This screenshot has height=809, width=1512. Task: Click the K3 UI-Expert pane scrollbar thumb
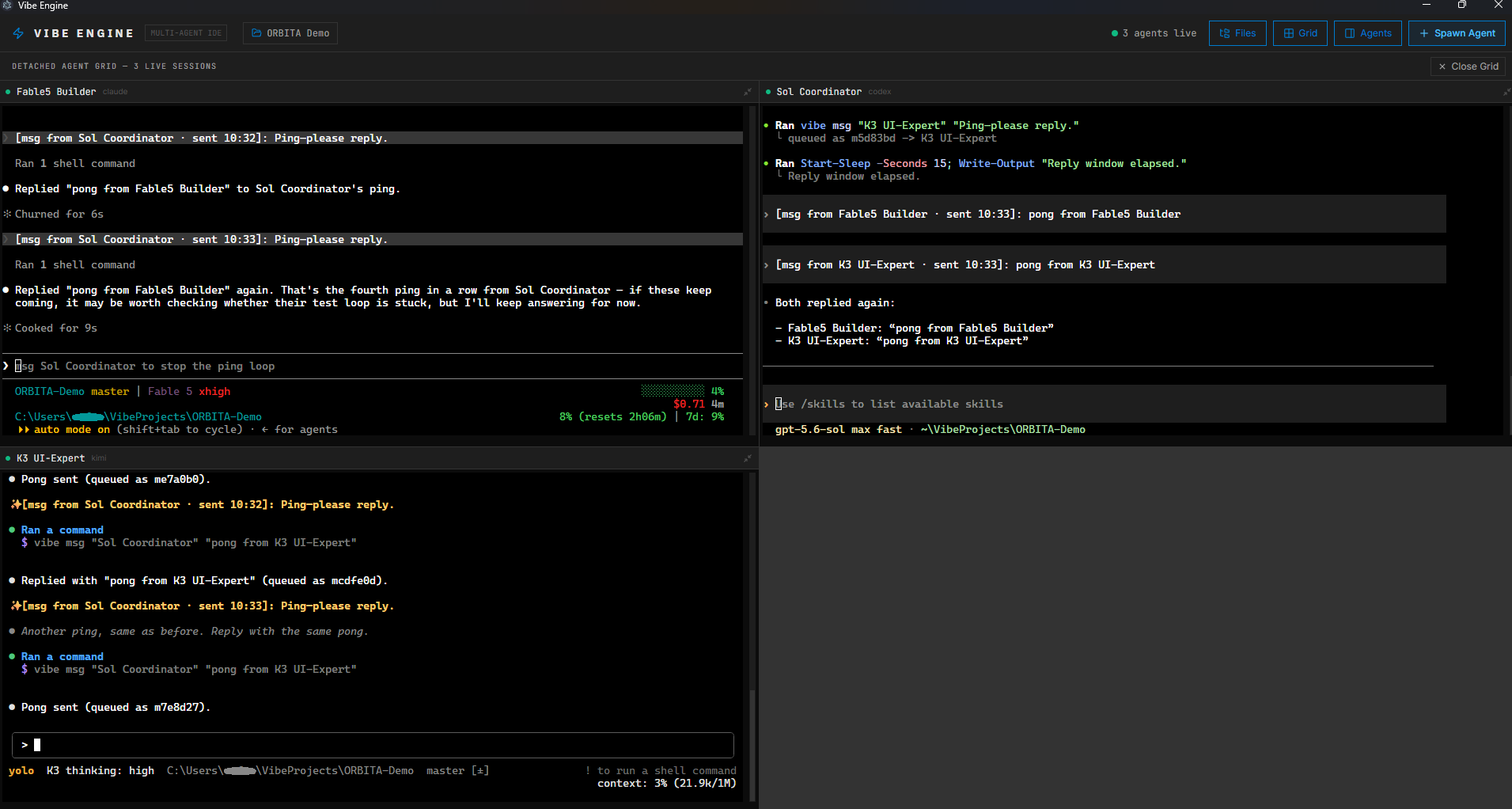click(x=752, y=745)
